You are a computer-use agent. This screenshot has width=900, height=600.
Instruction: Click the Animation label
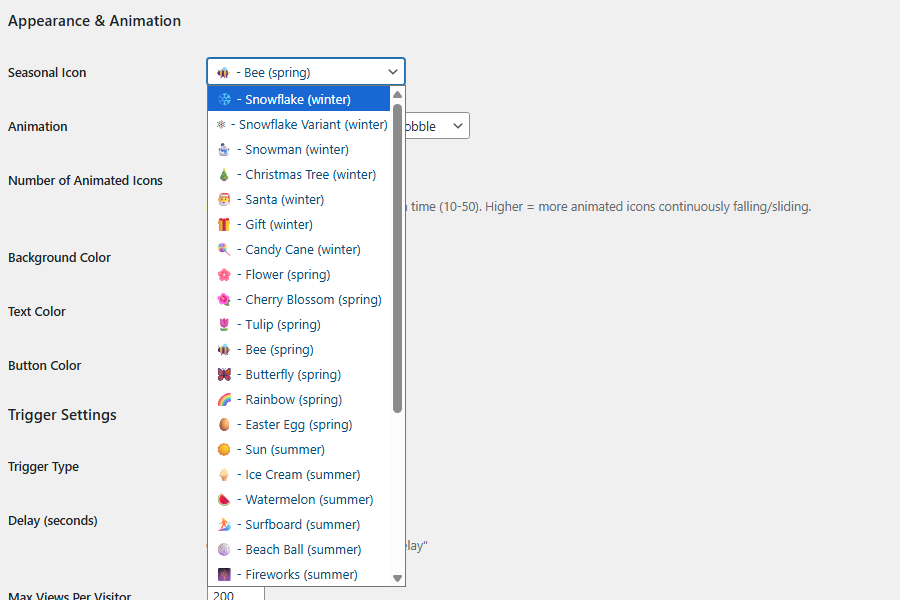click(38, 126)
